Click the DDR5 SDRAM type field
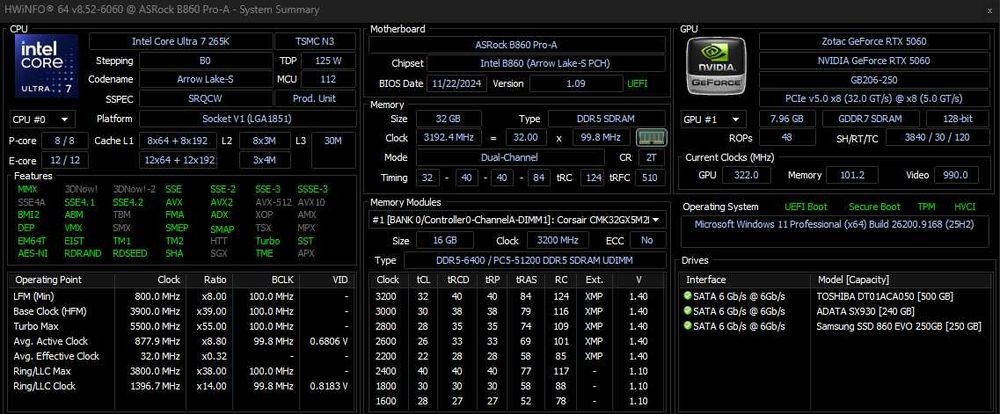The width and height of the screenshot is (1000, 414). [x=607, y=119]
